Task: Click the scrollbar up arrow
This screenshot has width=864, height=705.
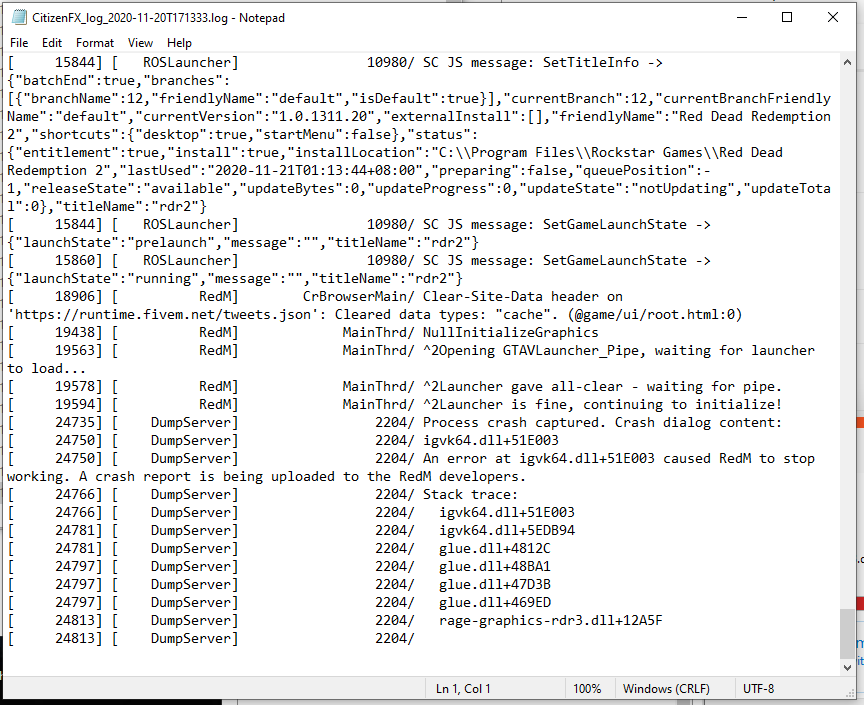Action: (x=847, y=62)
